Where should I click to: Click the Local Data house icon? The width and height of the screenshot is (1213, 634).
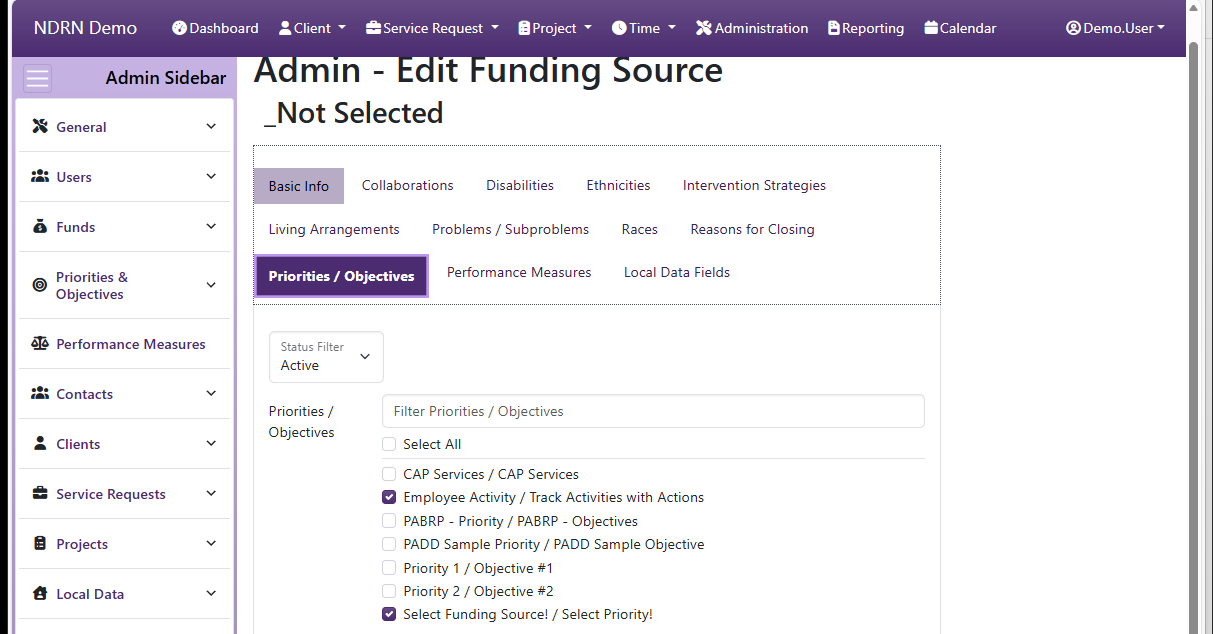(40, 594)
